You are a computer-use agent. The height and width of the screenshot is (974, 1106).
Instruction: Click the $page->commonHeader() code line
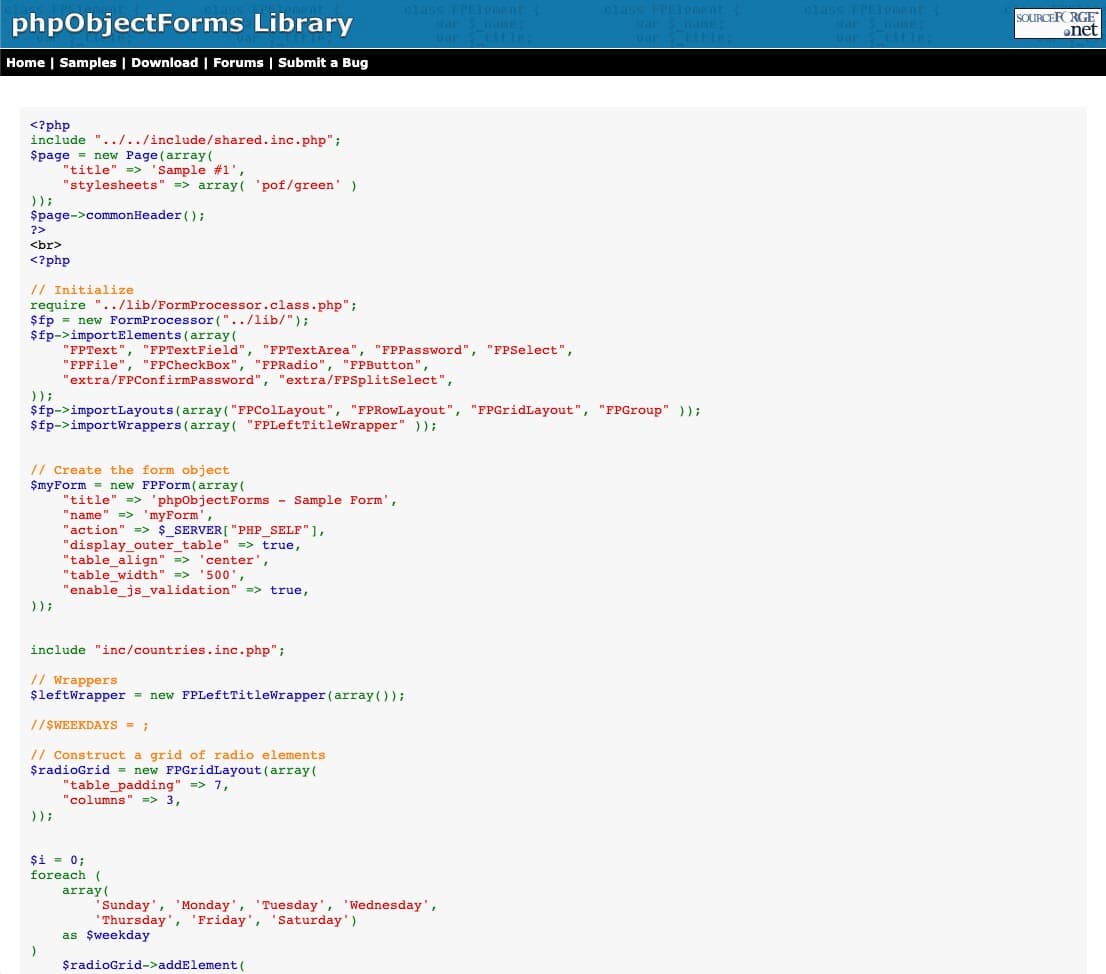(x=117, y=215)
